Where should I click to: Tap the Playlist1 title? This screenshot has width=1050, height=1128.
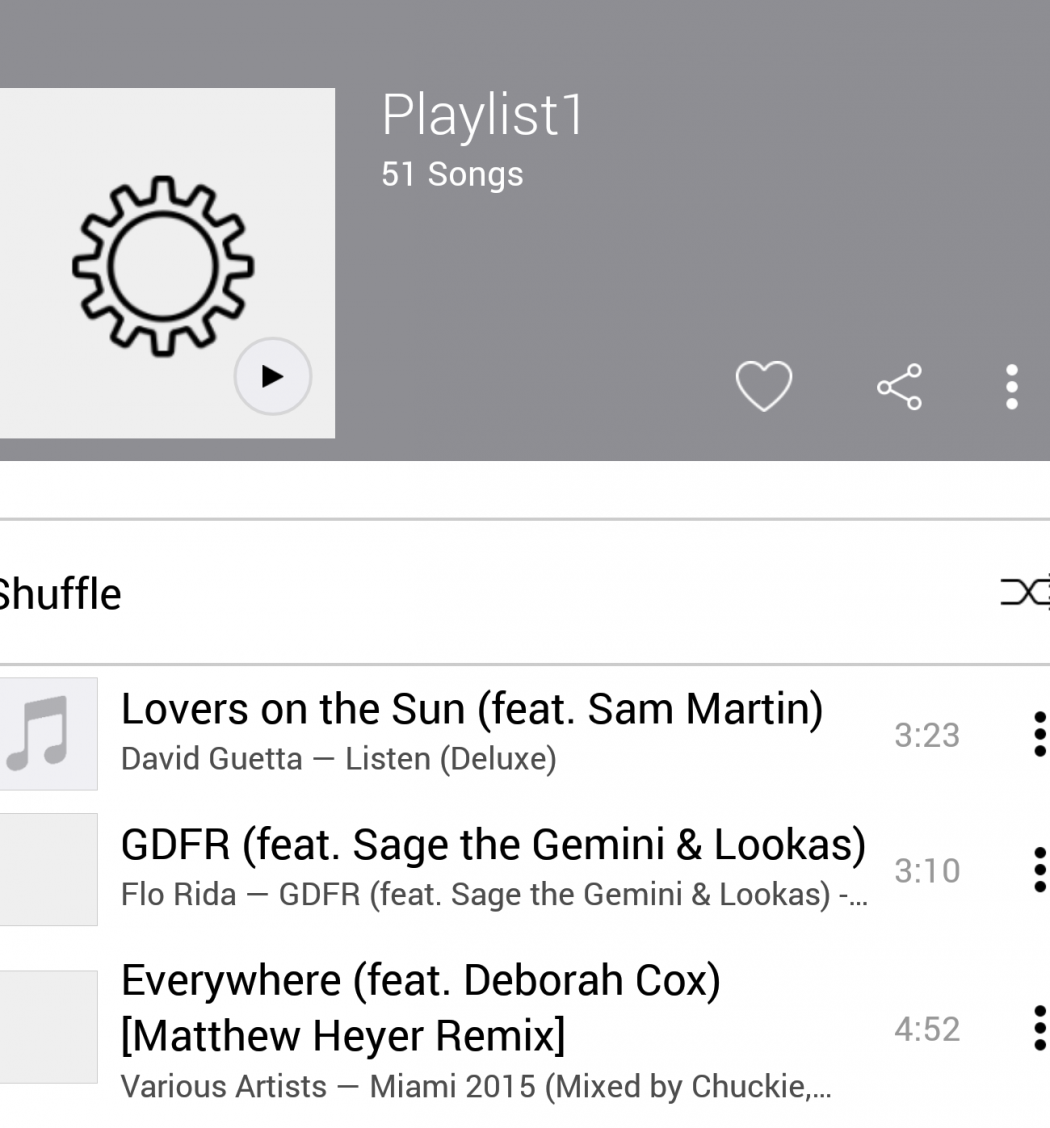pos(482,115)
